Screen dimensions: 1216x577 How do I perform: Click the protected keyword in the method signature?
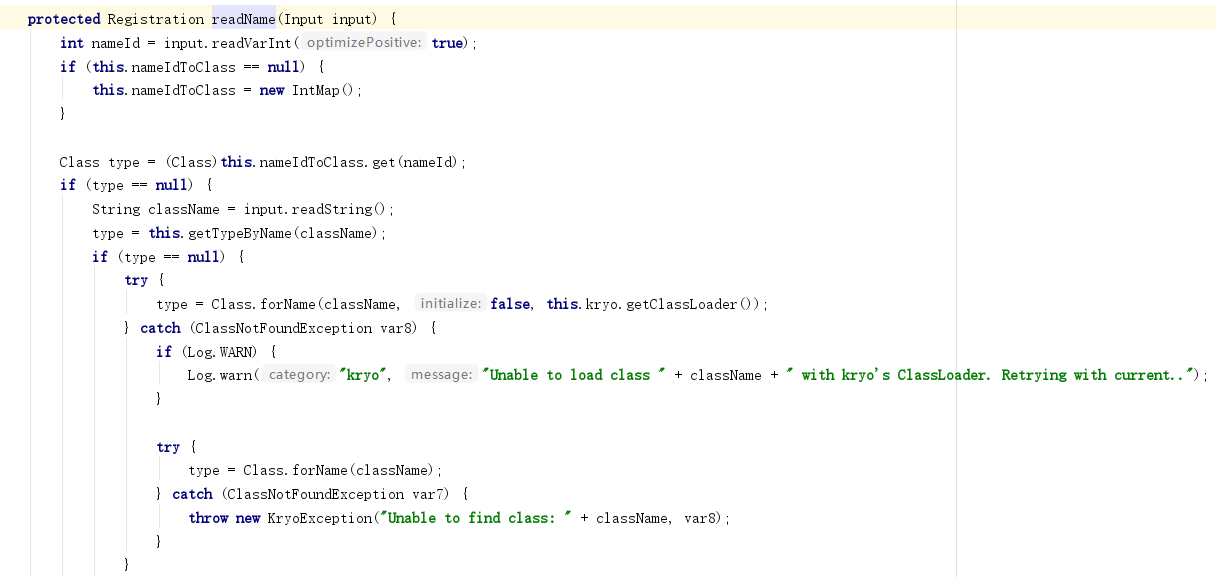pyautogui.click(x=64, y=18)
